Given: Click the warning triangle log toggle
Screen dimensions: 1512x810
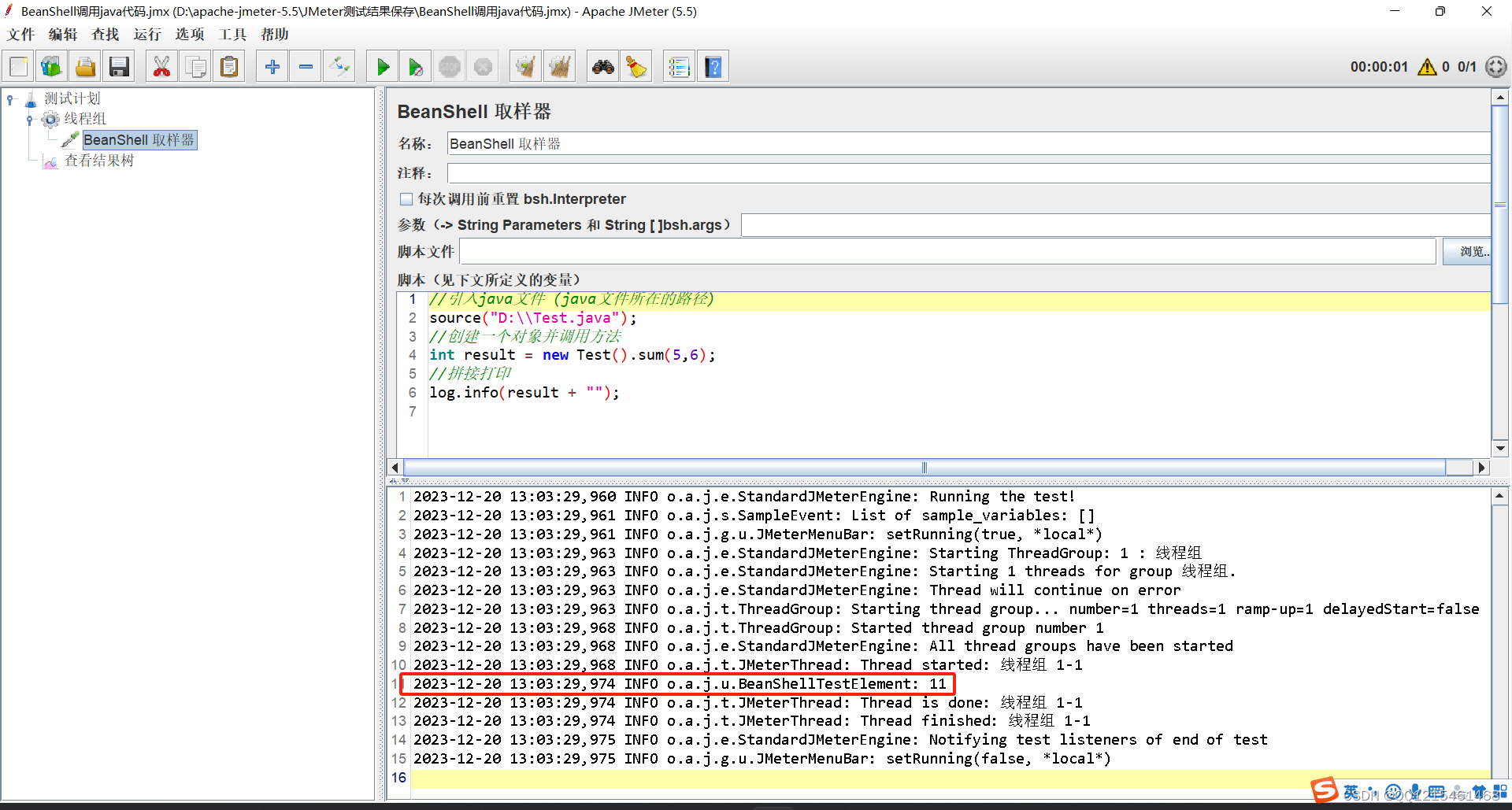Looking at the screenshot, I should 1427,67.
